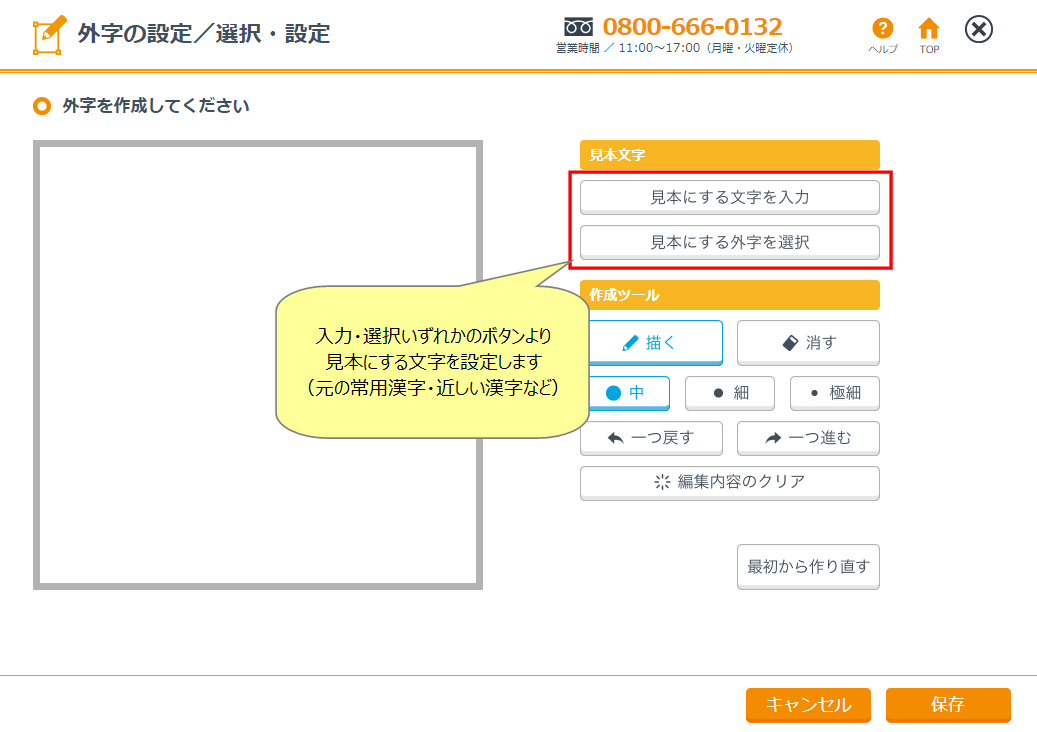Click 編集内容のクリア clear edits button
The height and width of the screenshot is (732, 1037).
pyautogui.click(x=729, y=482)
